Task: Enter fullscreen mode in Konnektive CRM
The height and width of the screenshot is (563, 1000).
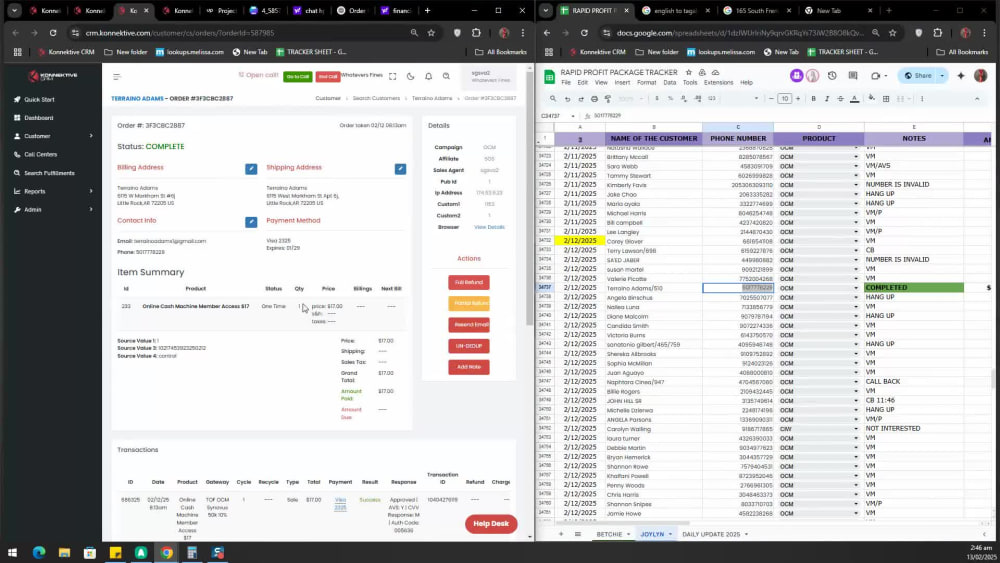Action: click(393, 77)
